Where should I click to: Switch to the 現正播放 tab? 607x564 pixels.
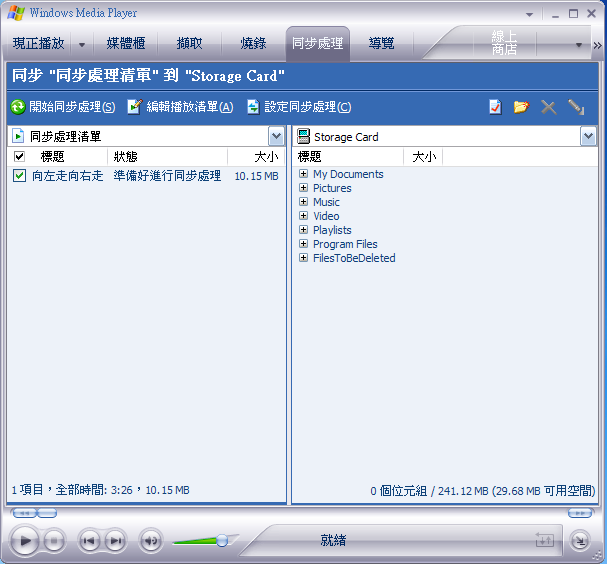pyautogui.click(x=38, y=43)
